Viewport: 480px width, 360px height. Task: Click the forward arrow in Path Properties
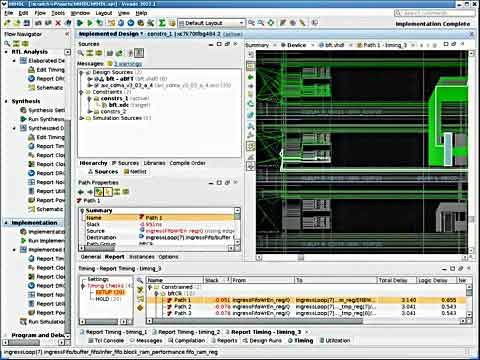(x=90, y=192)
